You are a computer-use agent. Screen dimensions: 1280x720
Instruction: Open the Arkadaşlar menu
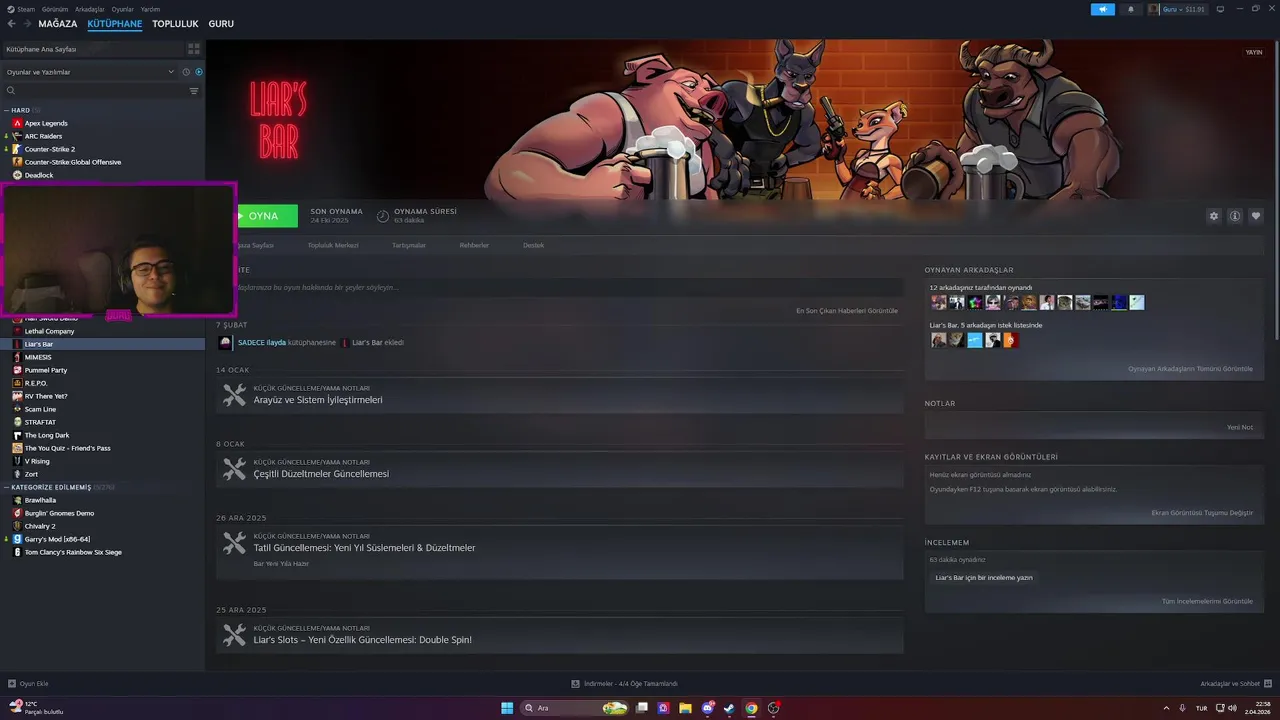[x=90, y=9]
